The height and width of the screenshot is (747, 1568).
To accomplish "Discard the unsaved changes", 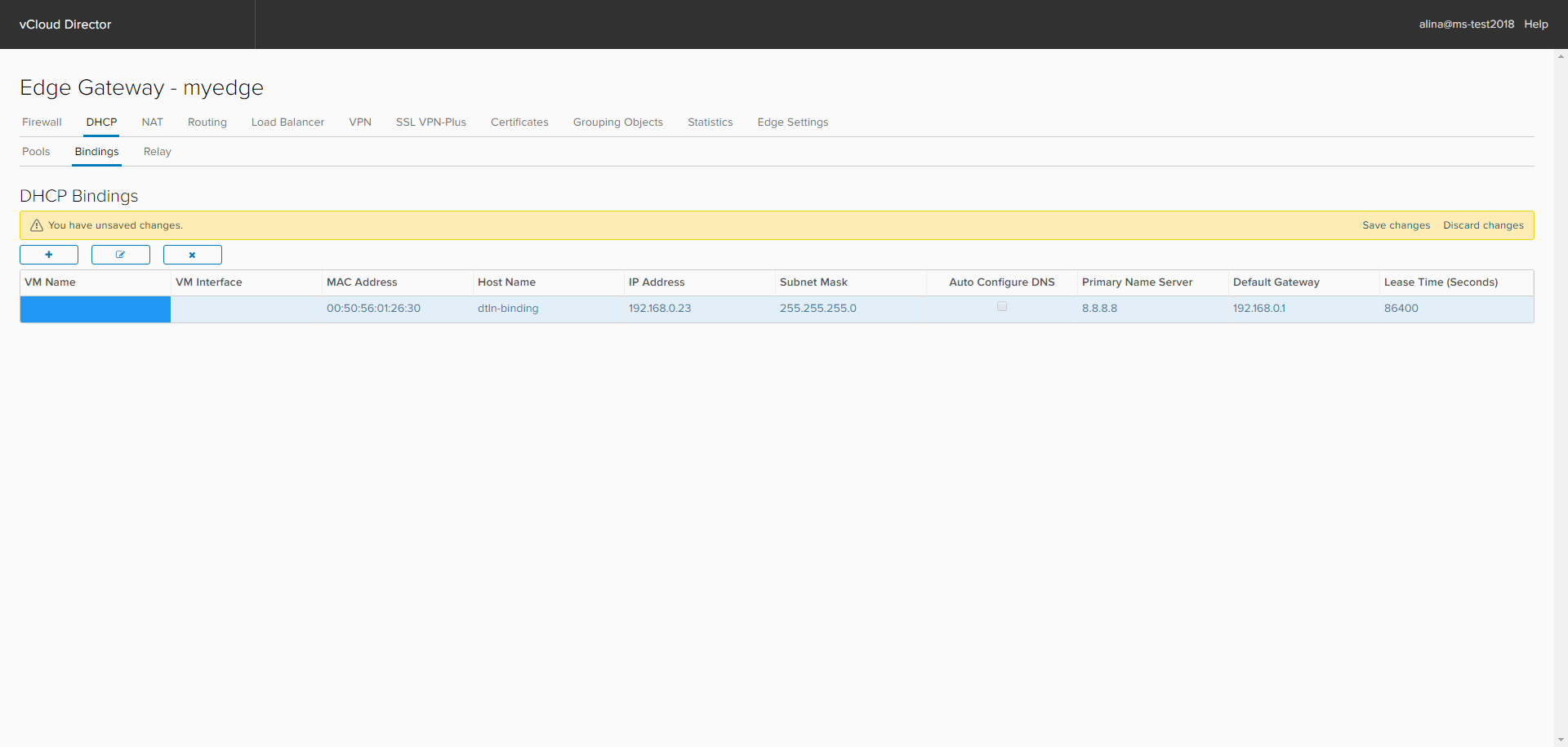I will tap(1484, 225).
